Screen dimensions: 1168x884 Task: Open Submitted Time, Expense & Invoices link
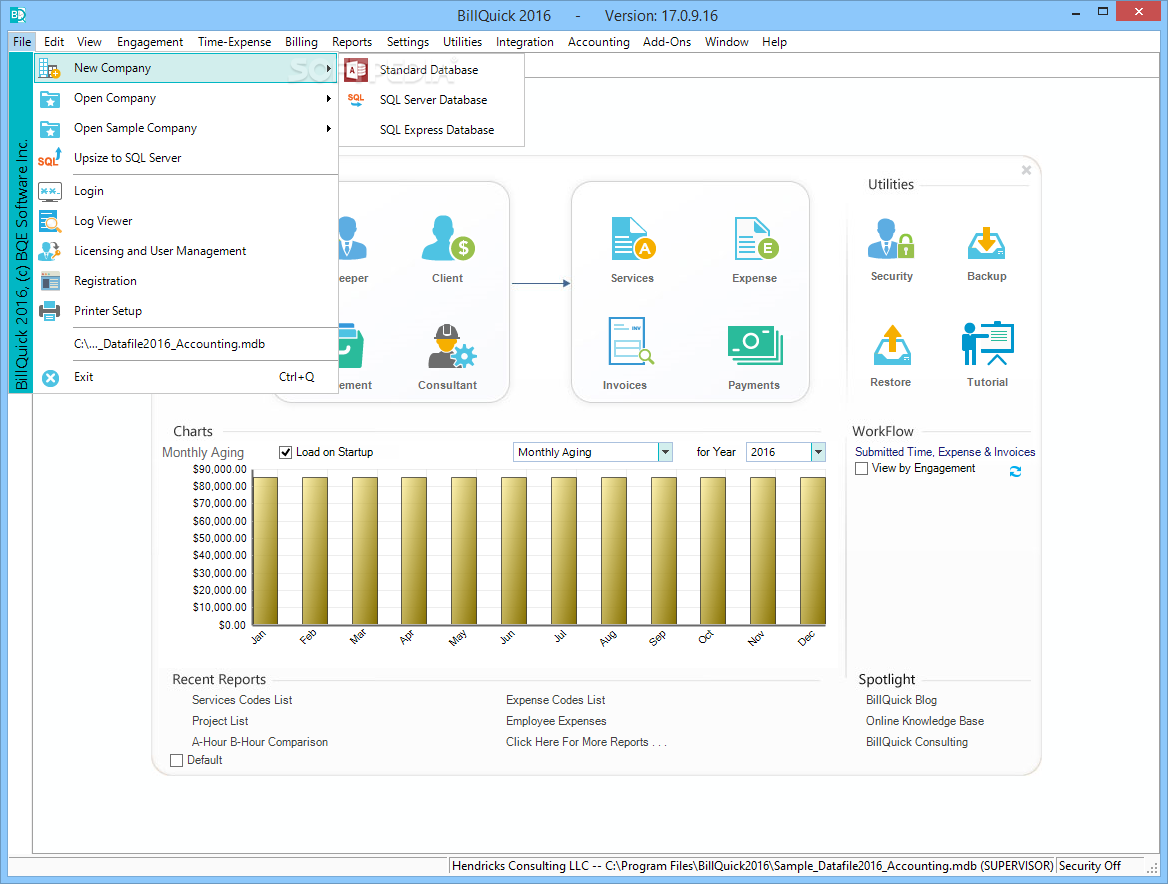coord(945,452)
